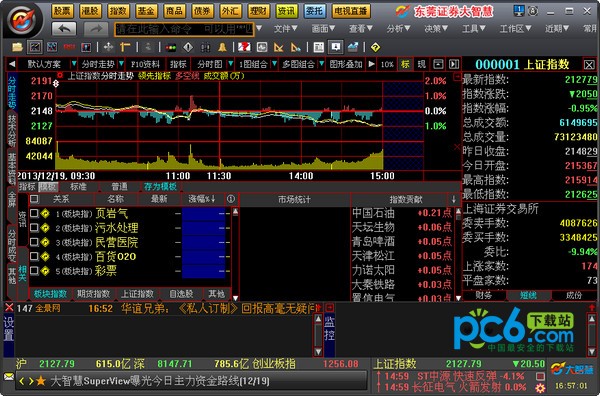
Task: Select the first yellow triangle ruler icon
Action: (x=279, y=47)
